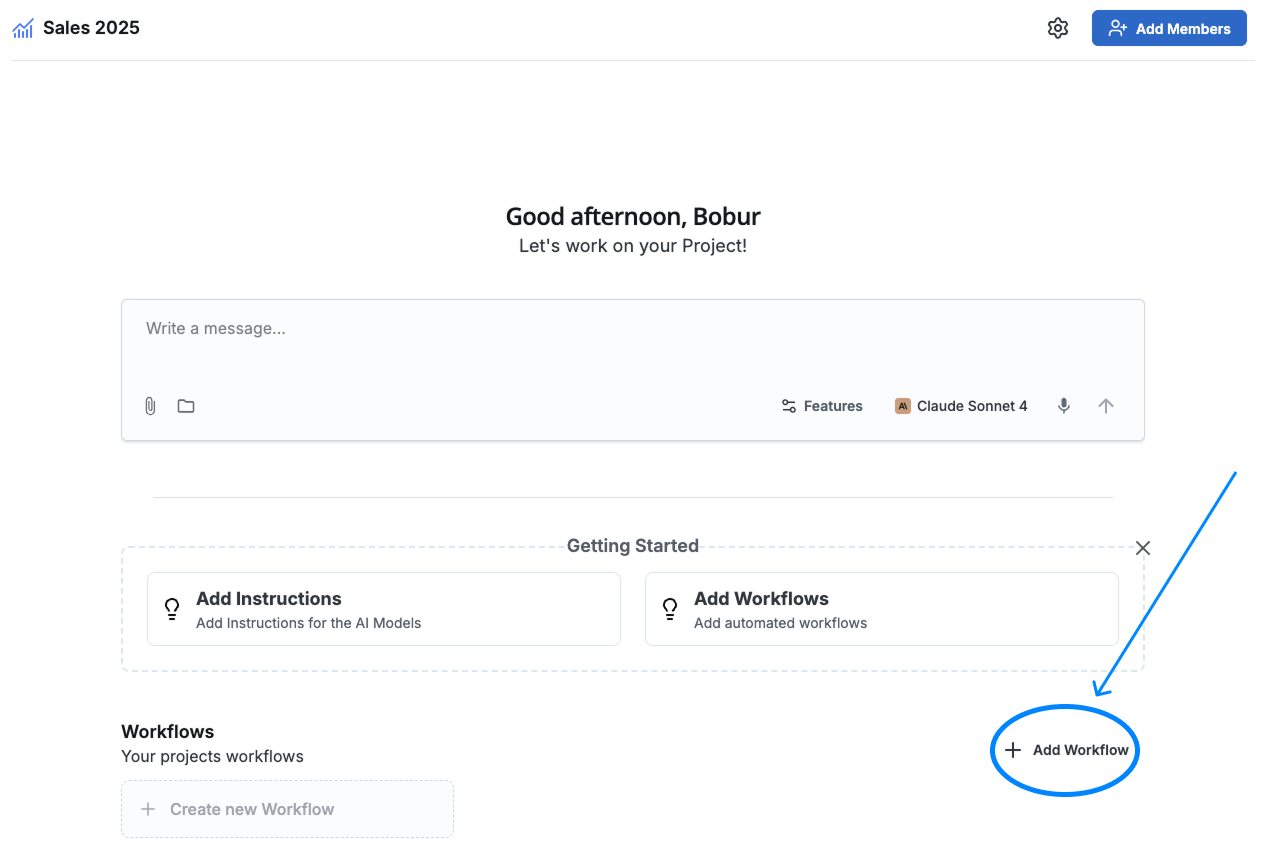Open the Claude Sonnet 4 model selector
The height and width of the screenshot is (860, 1271).
pyautogui.click(x=961, y=406)
